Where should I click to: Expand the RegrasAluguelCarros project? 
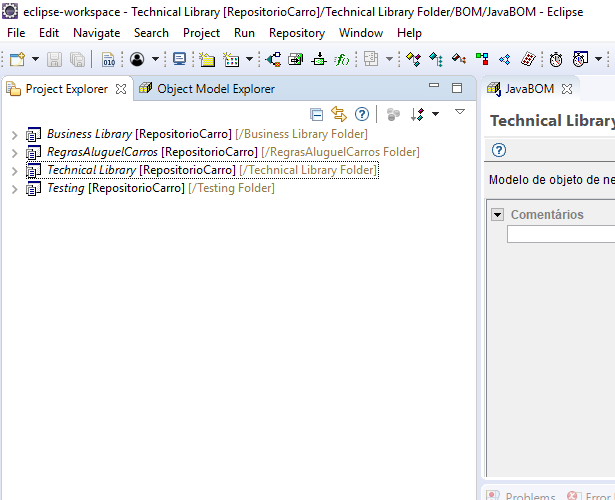pyautogui.click(x=15, y=153)
